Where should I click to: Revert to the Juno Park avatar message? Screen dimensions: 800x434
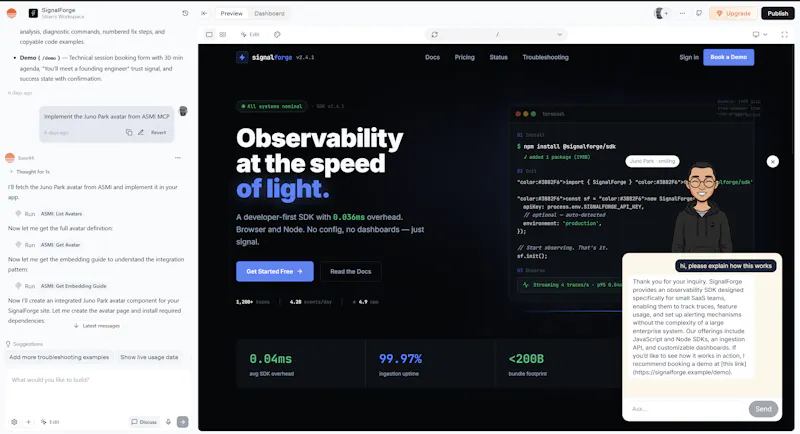(x=158, y=132)
